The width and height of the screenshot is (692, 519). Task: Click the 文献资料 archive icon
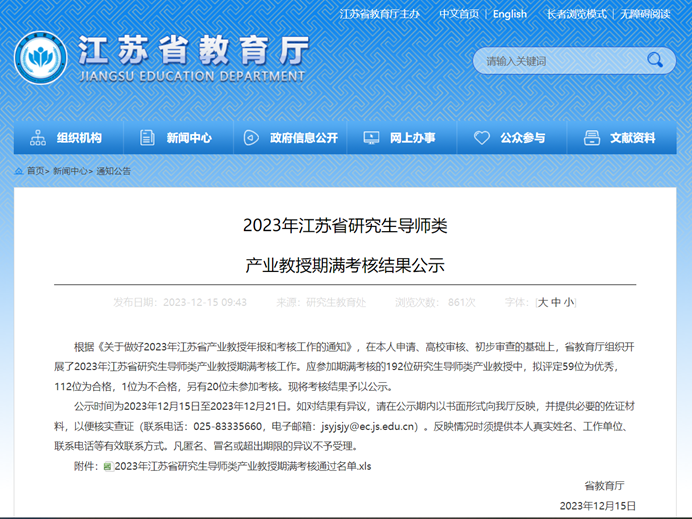pyautogui.click(x=591, y=138)
